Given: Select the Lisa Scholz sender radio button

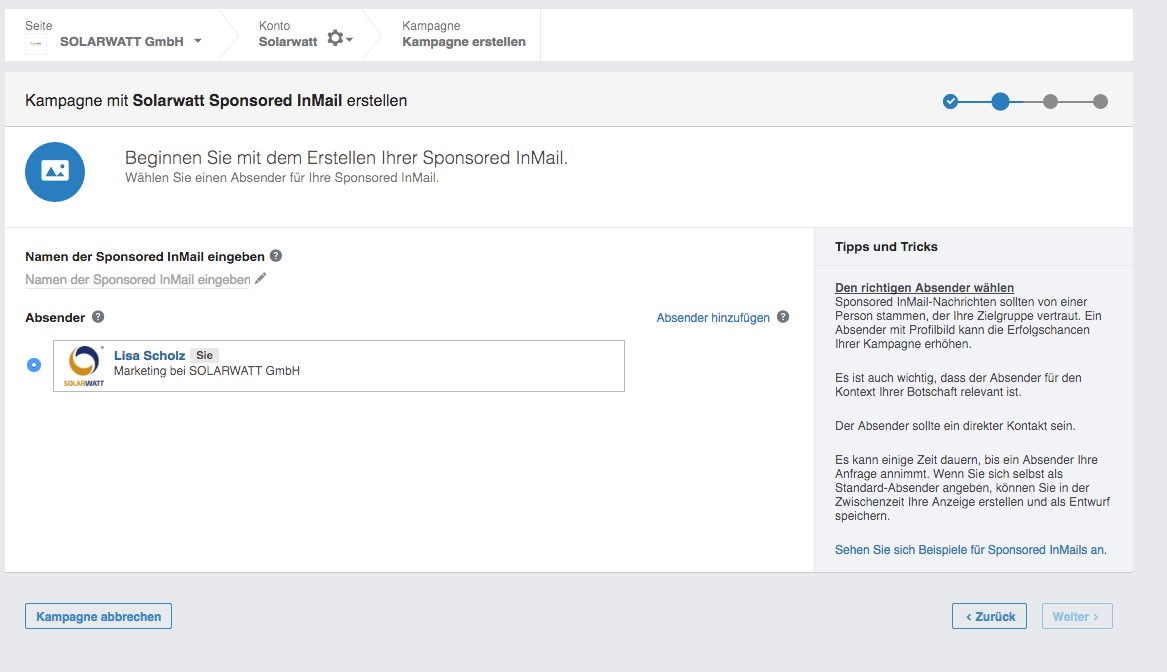Looking at the screenshot, I should 33,365.
